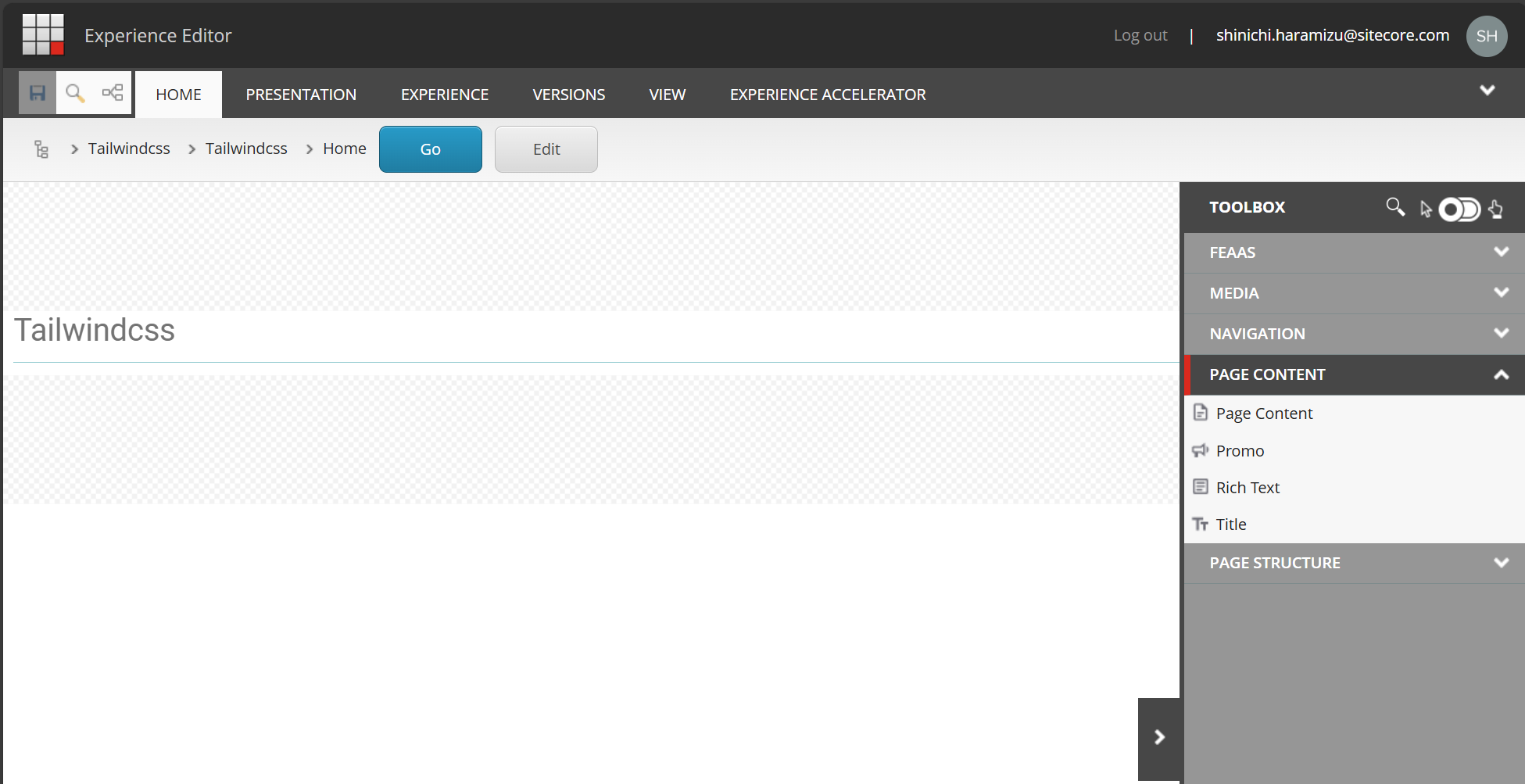The image size is (1525, 784).
Task: Select the Home breadcrumb item
Action: [x=345, y=149]
